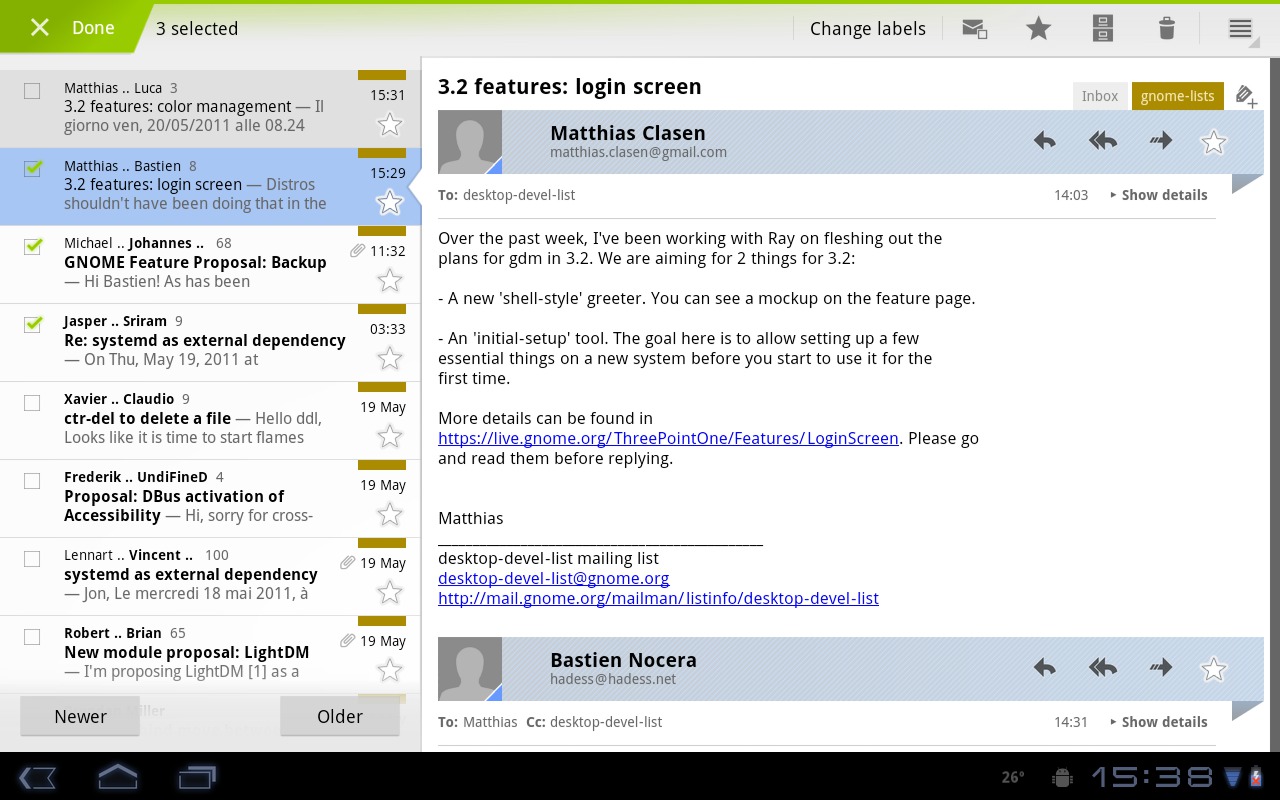Image resolution: width=1280 pixels, height=800 pixels.
Task: Star the 'ctr-del to delete a file' thread
Action: click(x=389, y=437)
